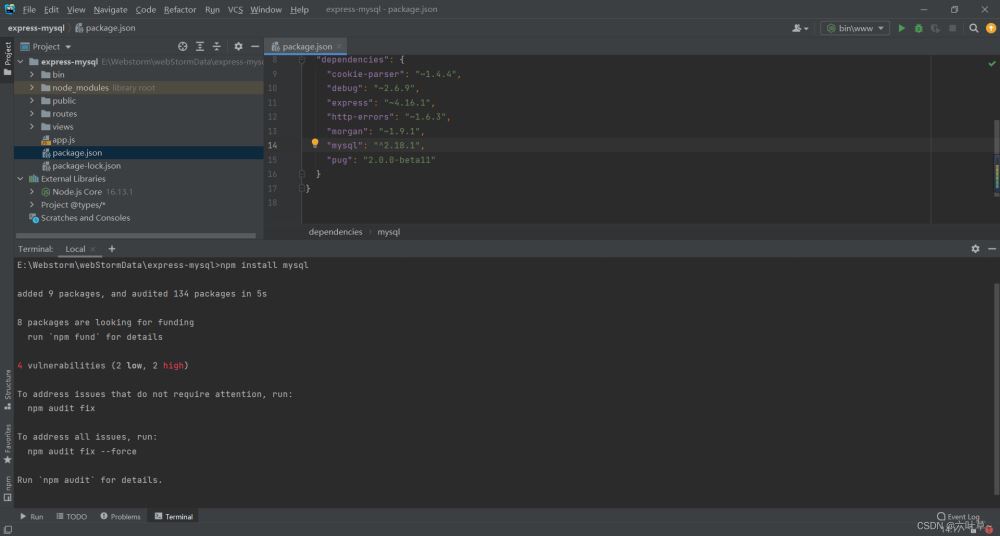
Task: Select package-lock.json in project tree
Action: click(x=86, y=166)
